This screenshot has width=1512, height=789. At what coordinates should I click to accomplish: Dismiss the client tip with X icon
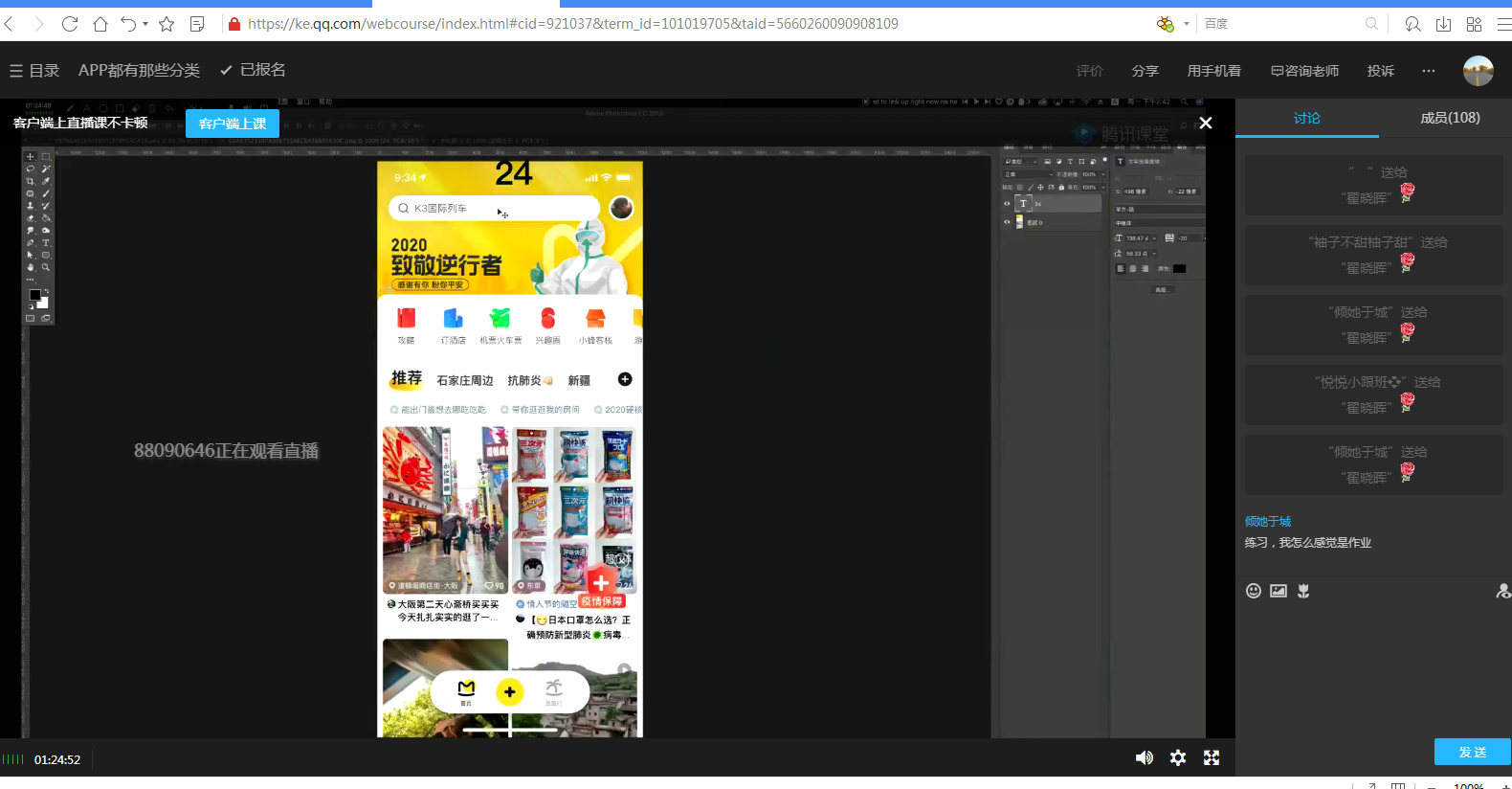coord(1206,123)
